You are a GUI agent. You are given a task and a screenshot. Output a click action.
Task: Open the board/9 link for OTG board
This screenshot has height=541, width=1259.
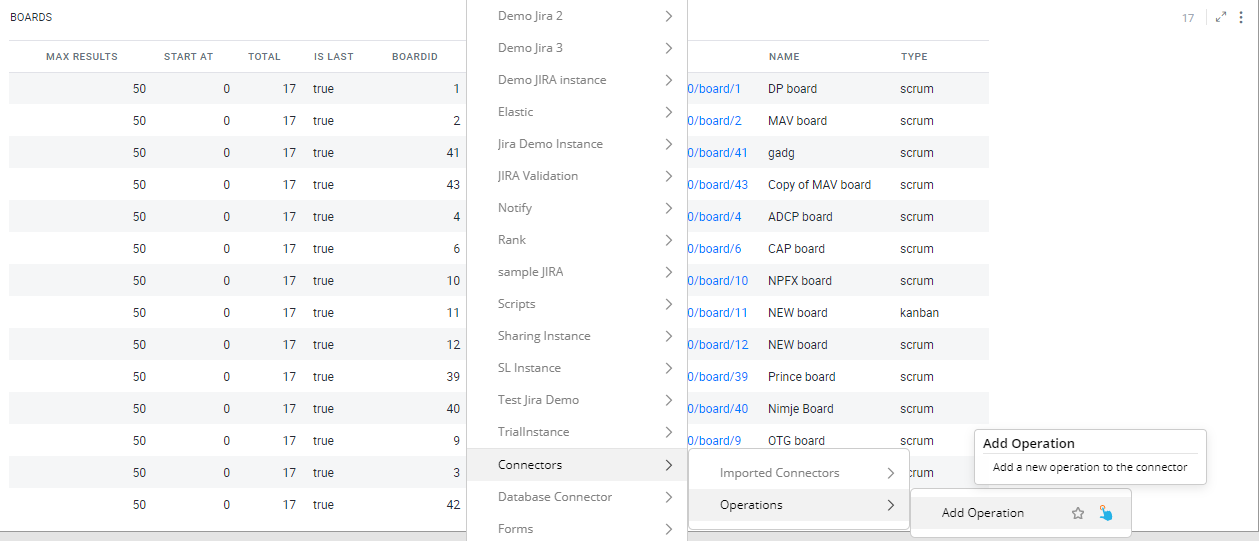point(715,441)
